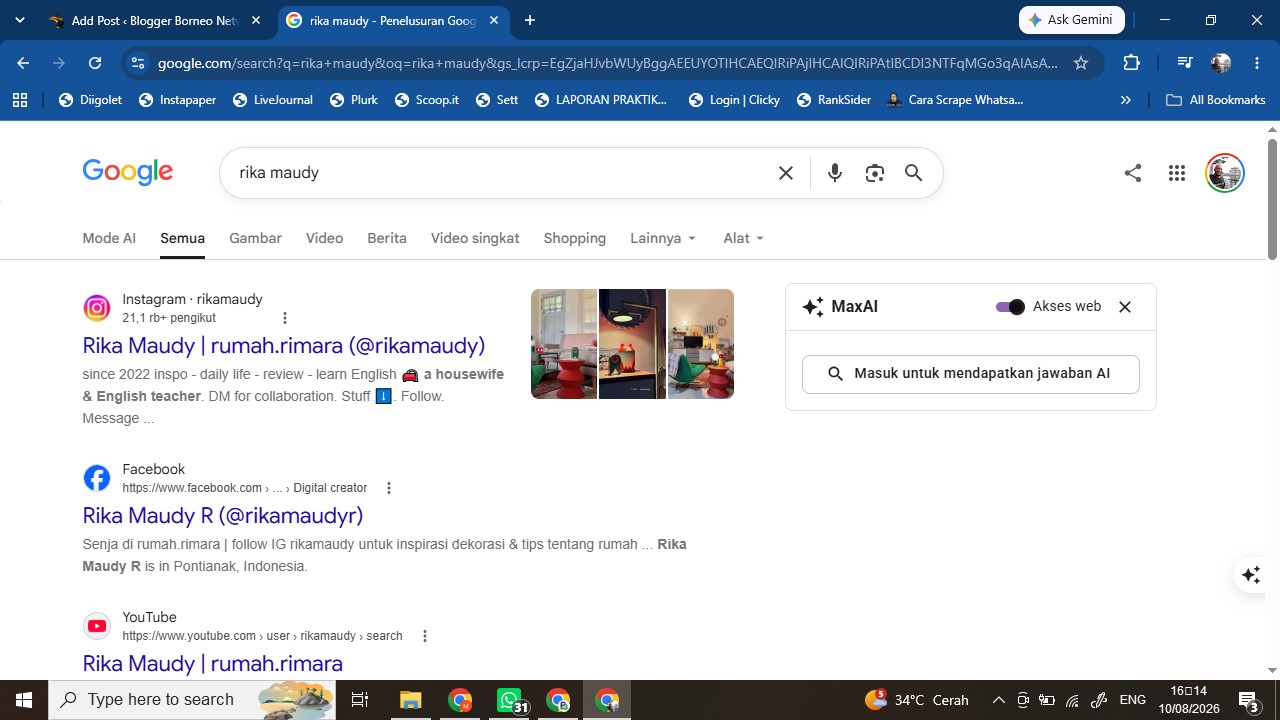Viewport: 1280px width, 720px height.
Task: Open Chrome three-dot menu
Action: pos(1257,63)
